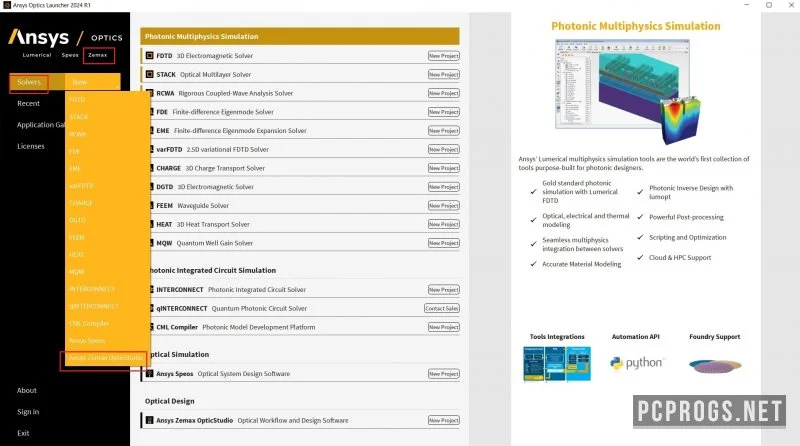Click New Project for RCWA
The image size is (800, 446).
pyautogui.click(x=443, y=93)
